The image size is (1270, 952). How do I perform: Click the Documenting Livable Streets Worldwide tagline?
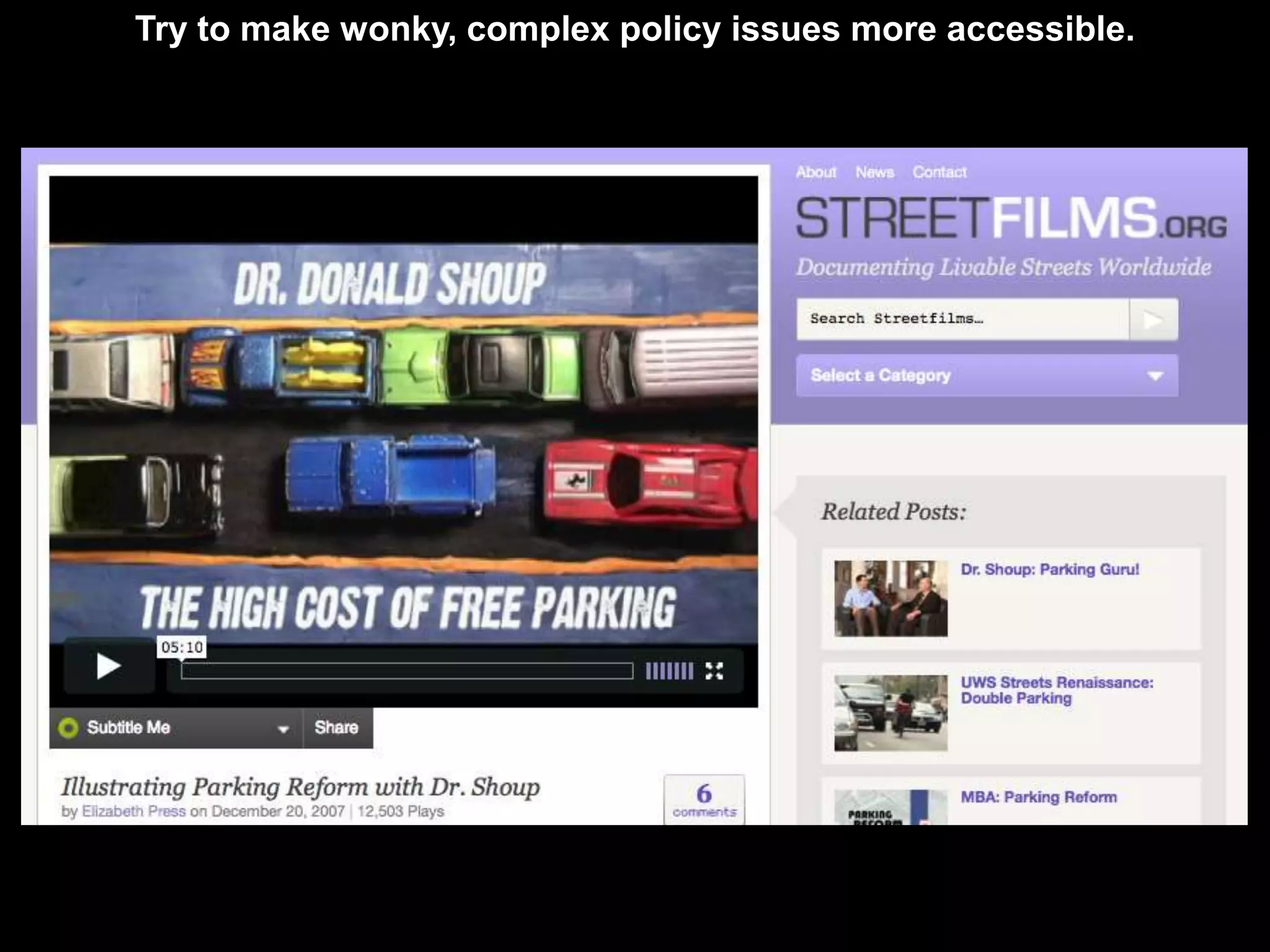pos(1003,267)
